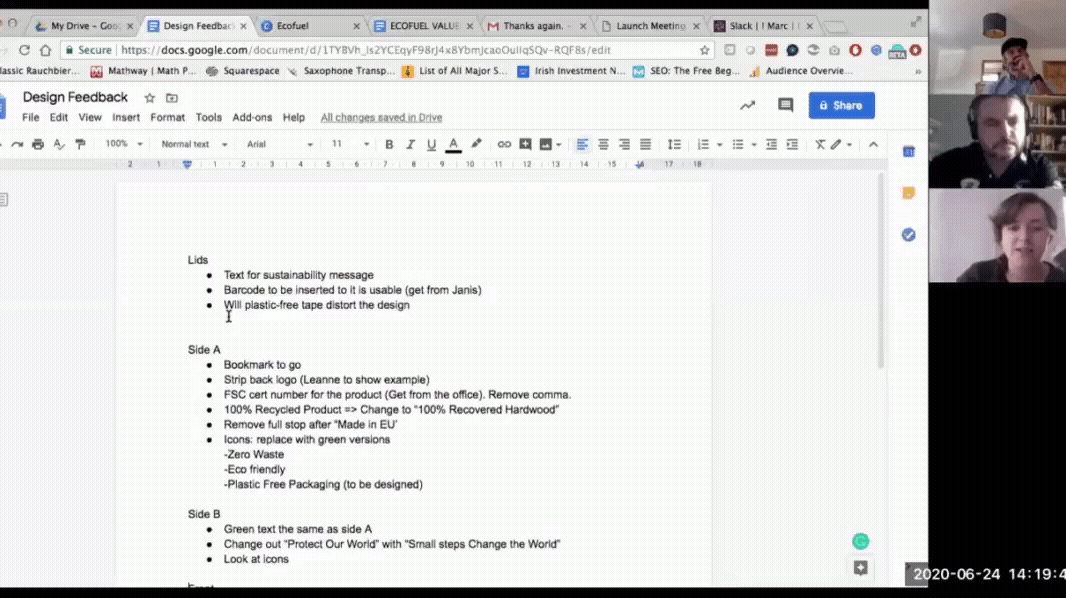This screenshot has height=598, width=1066.
Task: Open the View menu
Action: pyautogui.click(x=90, y=118)
